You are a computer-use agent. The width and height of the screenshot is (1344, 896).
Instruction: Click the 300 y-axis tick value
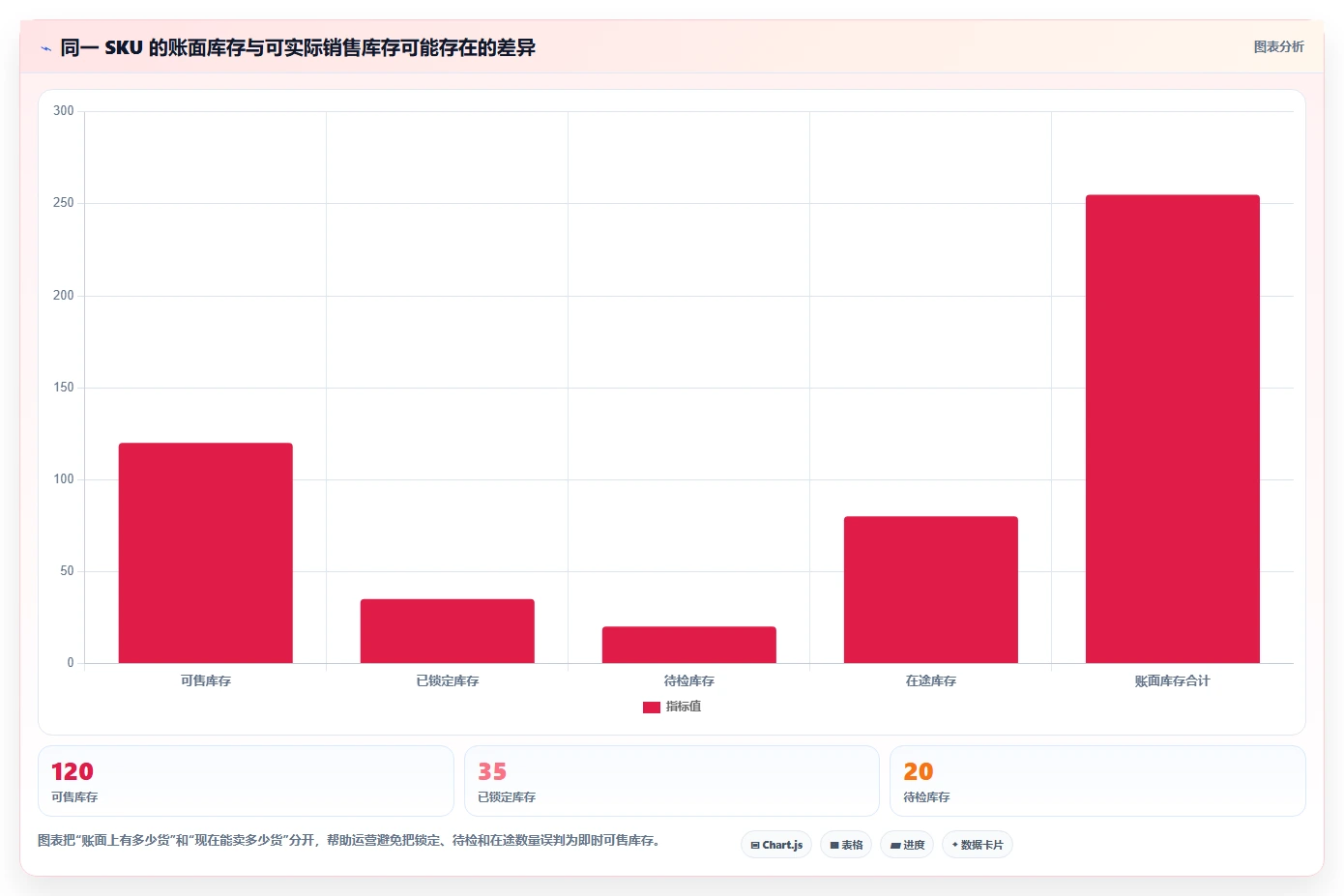64,111
